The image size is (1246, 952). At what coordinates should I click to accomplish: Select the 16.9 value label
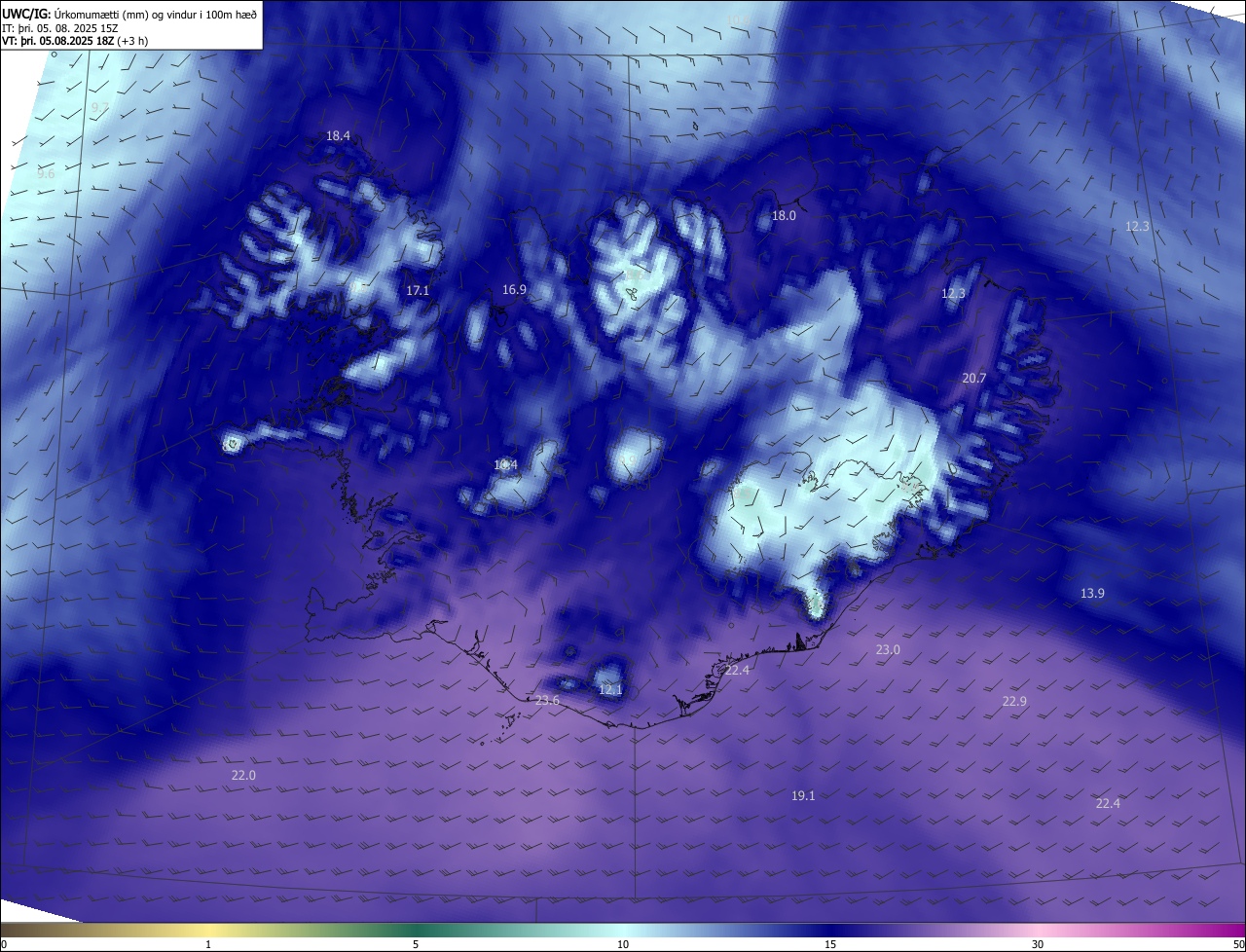(x=514, y=290)
